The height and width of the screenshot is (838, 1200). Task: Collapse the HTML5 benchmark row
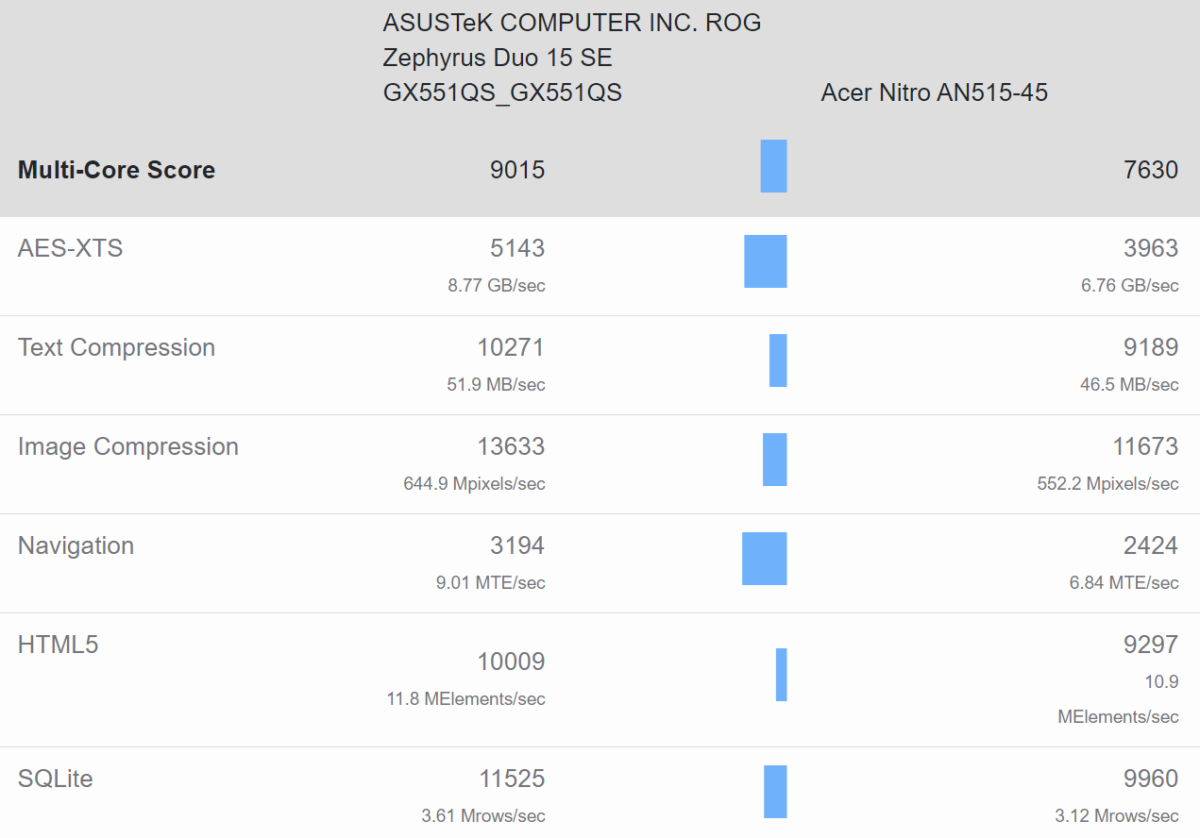58,645
